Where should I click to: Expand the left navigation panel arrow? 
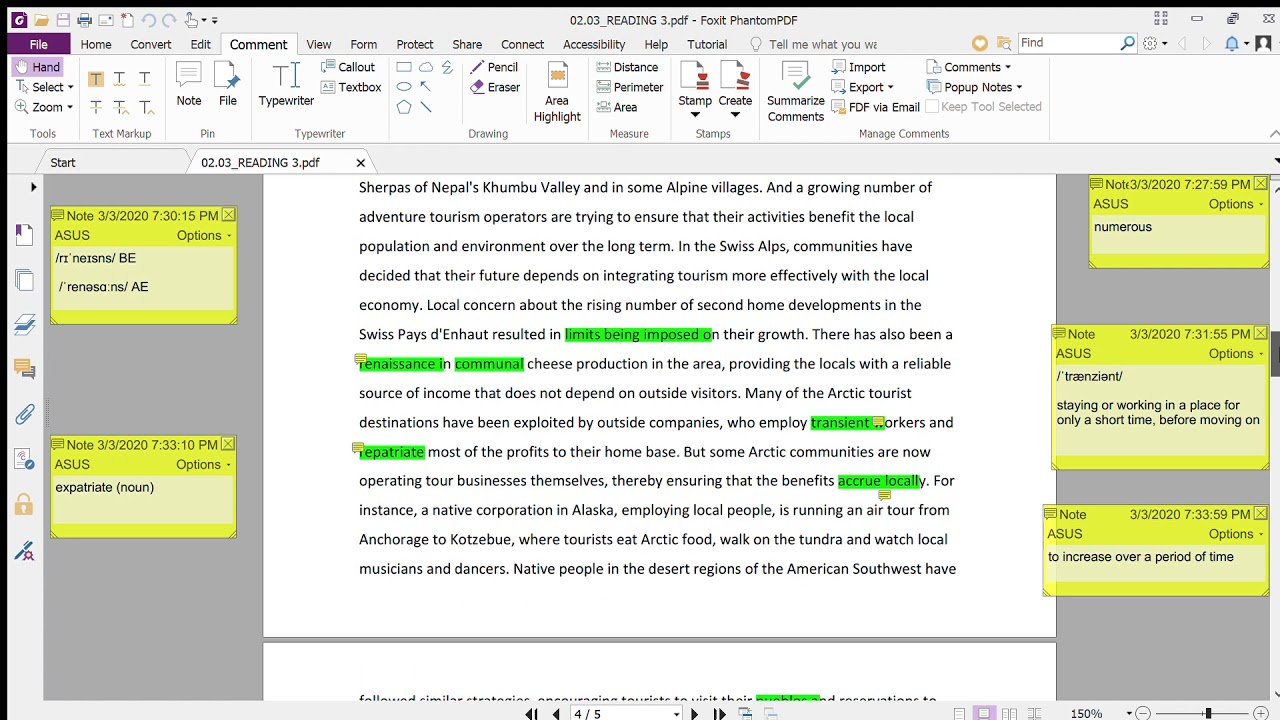(x=33, y=187)
